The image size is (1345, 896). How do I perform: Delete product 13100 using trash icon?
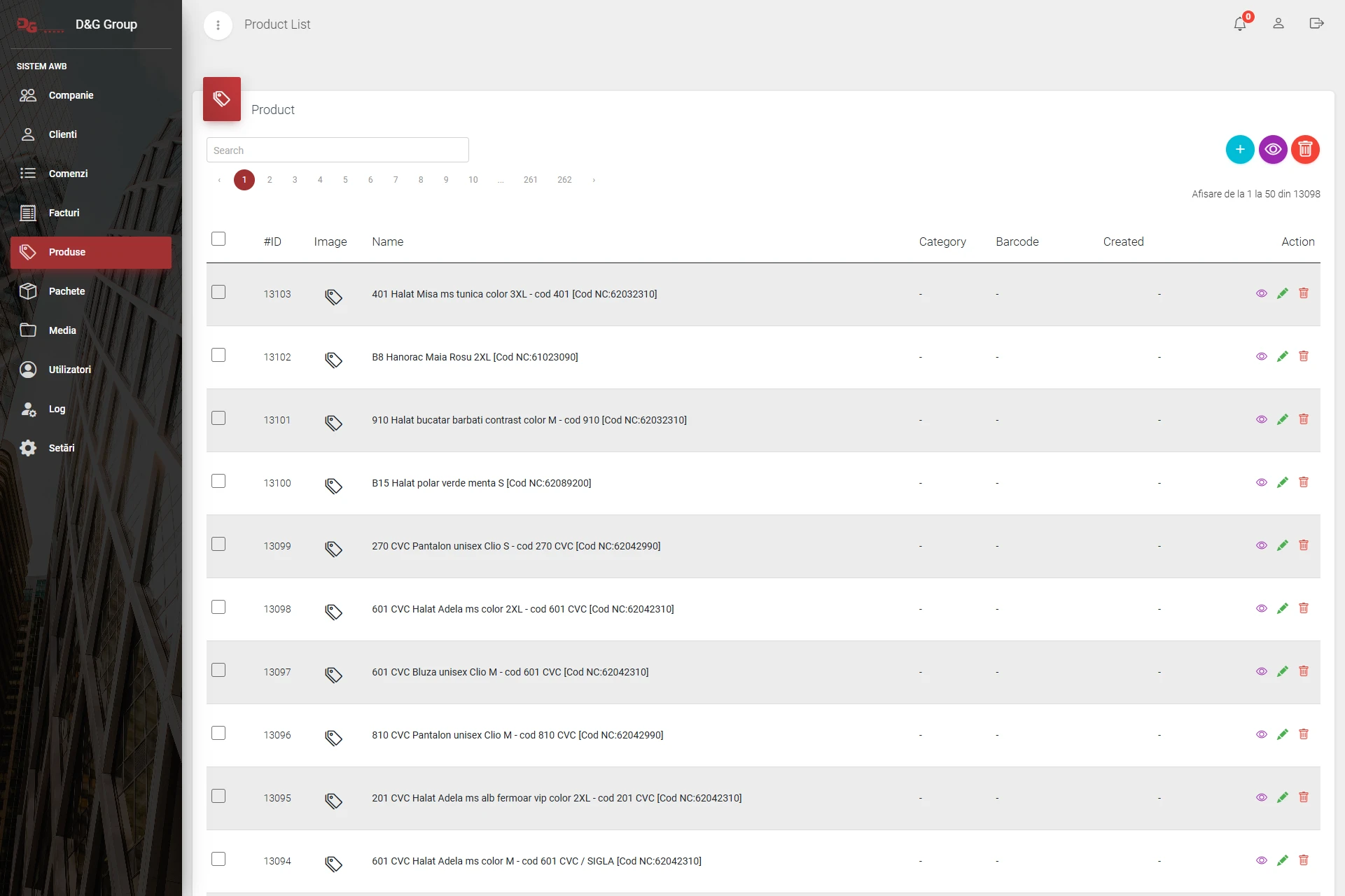(x=1303, y=482)
